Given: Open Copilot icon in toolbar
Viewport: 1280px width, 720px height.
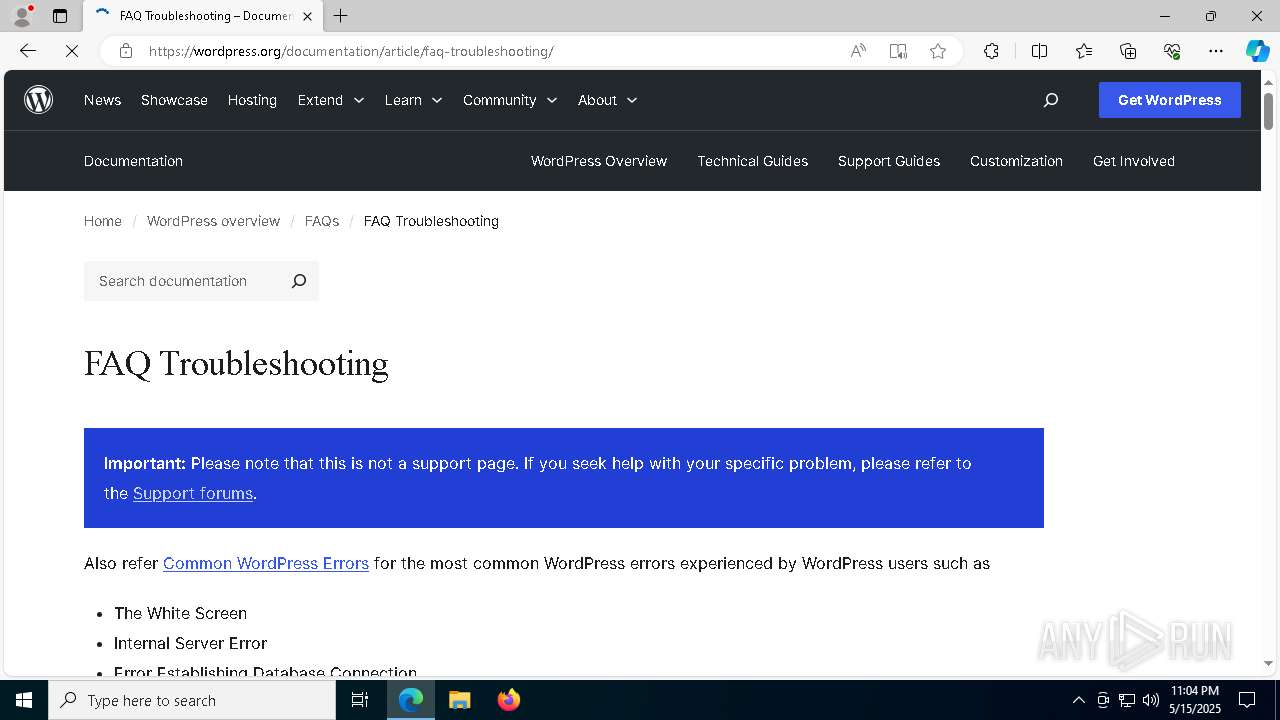Looking at the screenshot, I should coord(1257,51).
